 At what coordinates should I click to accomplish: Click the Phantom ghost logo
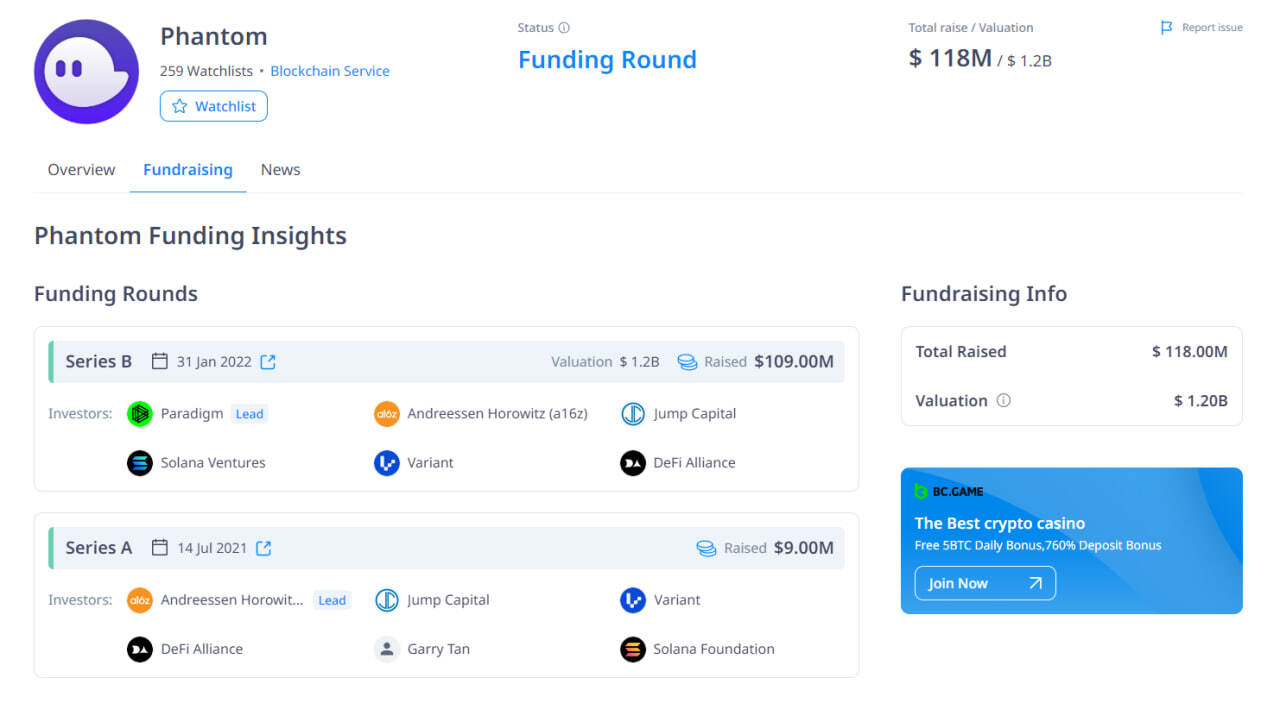[x=86, y=72]
